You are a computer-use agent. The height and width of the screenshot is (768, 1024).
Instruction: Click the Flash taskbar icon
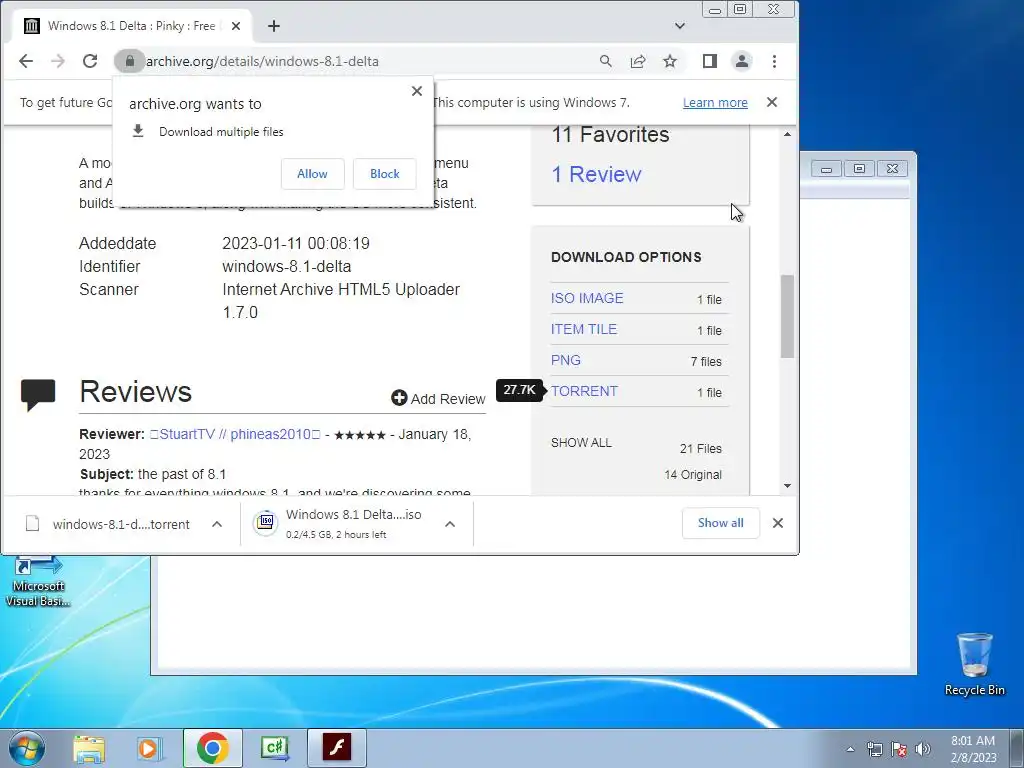point(337,748)
